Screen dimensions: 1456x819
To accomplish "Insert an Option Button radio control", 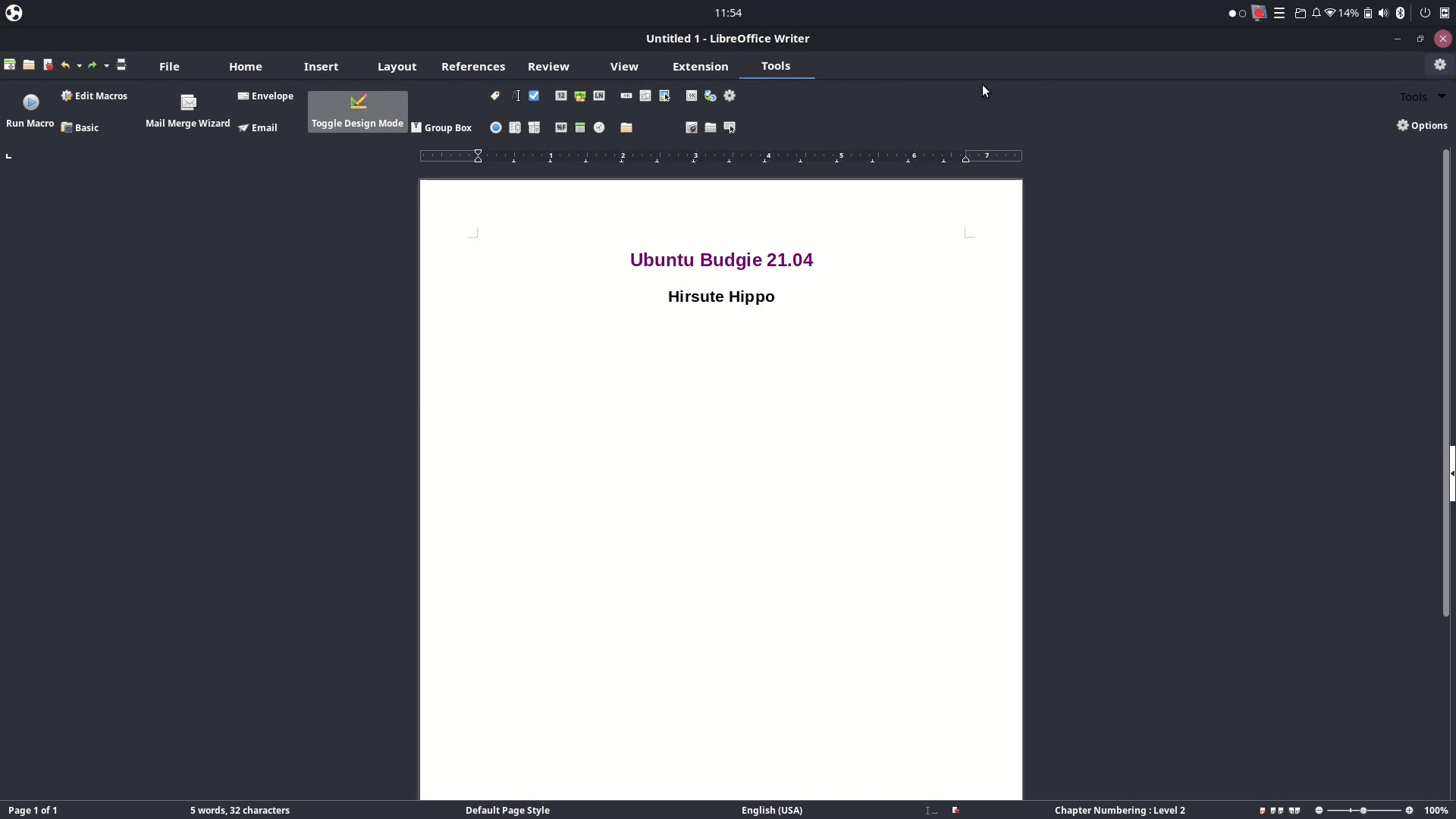I will click(496, 127).
